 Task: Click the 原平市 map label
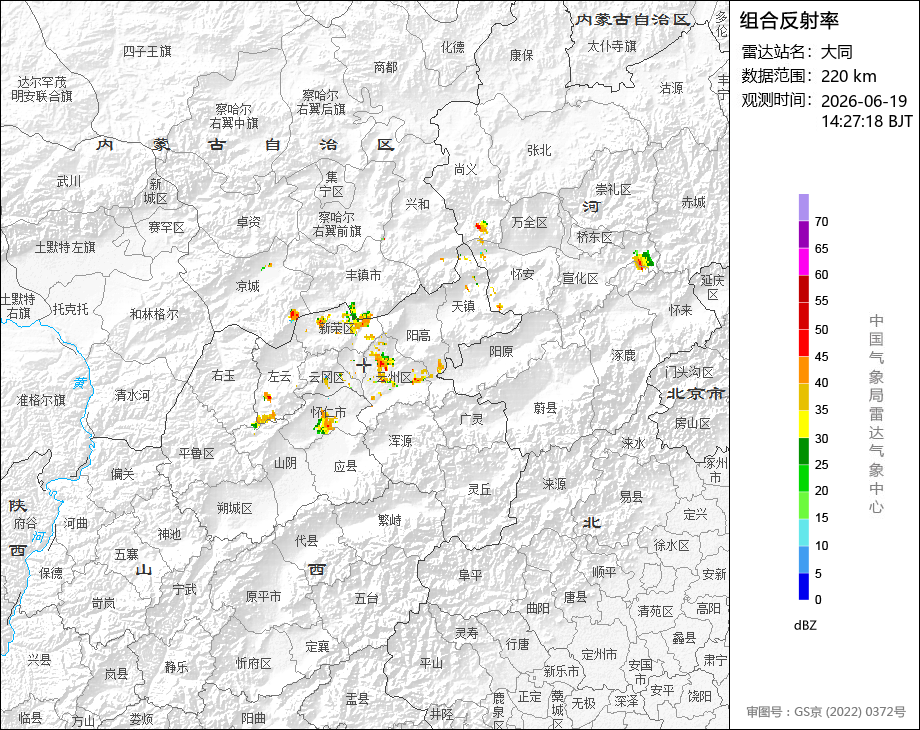tap(263, 596)
